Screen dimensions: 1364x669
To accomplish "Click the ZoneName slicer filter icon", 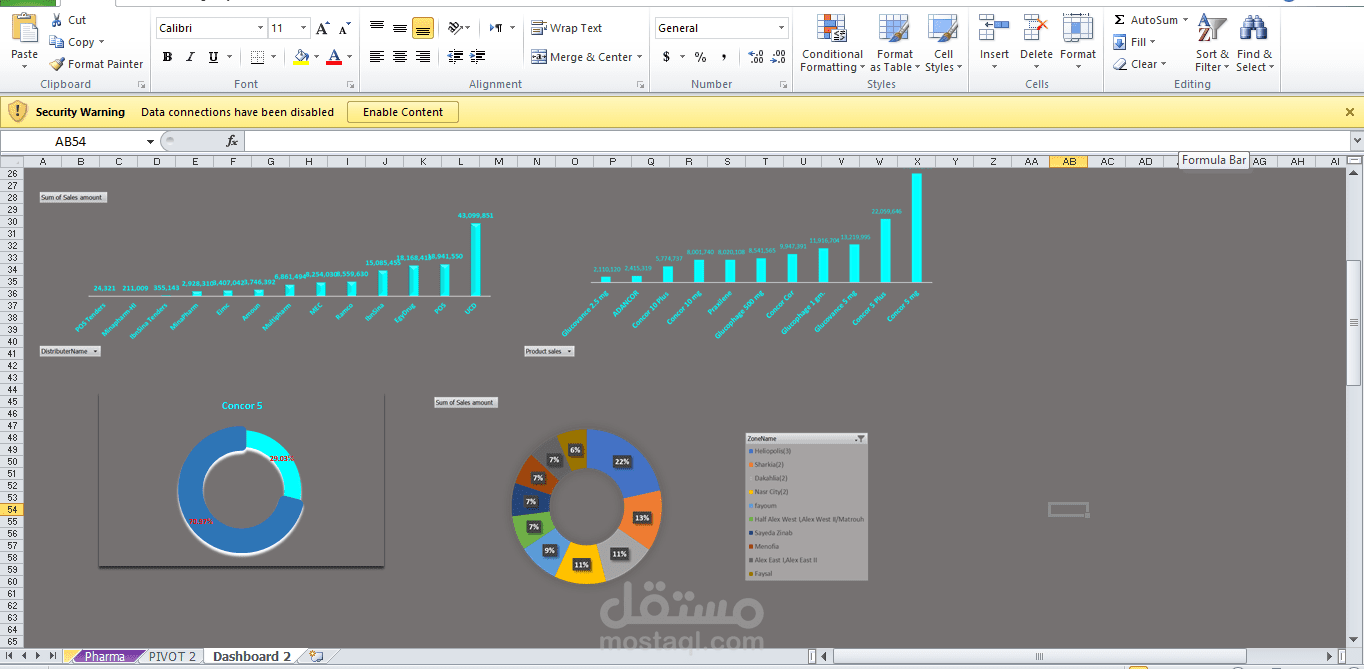I will [860, 439].
